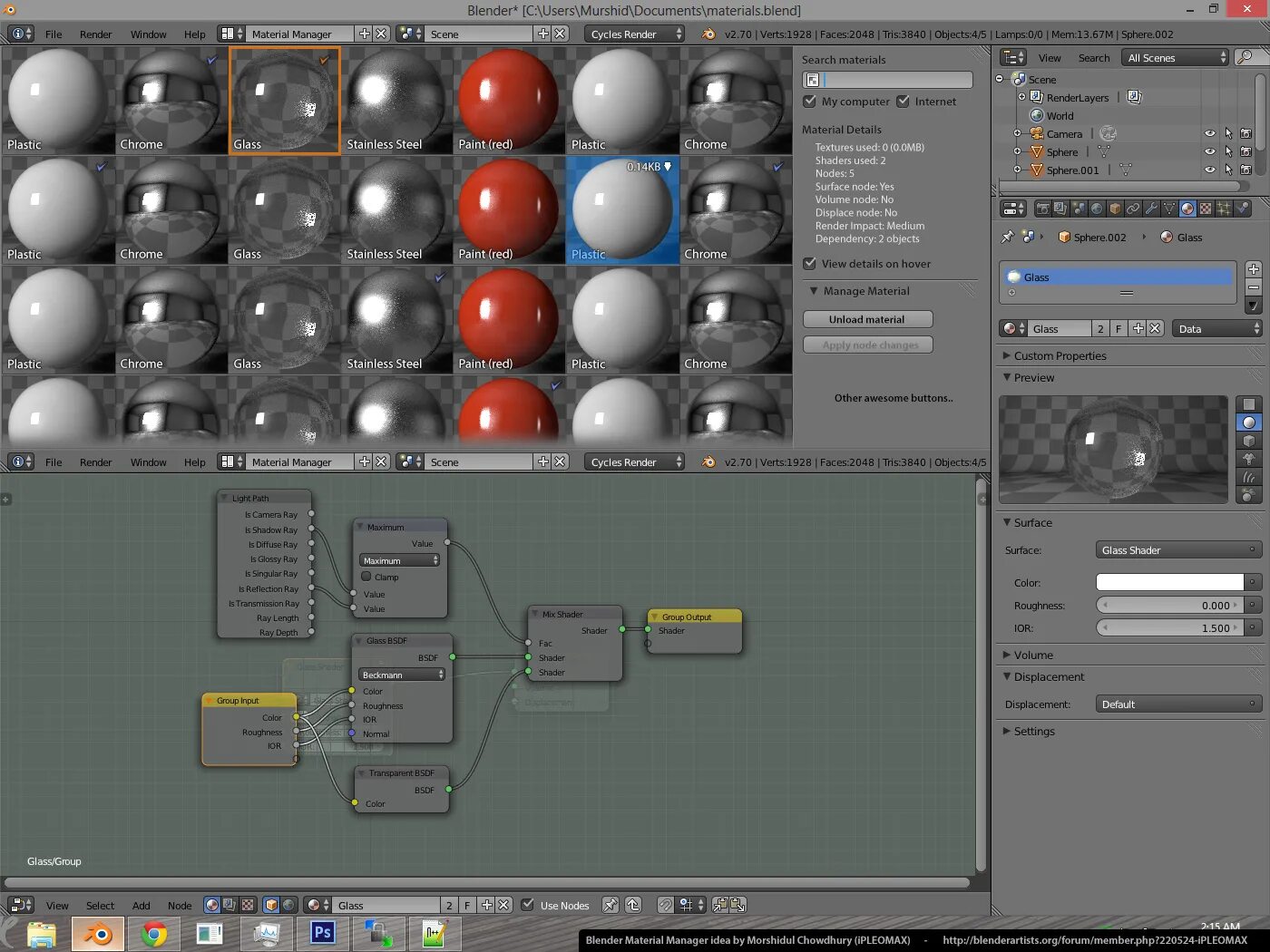1270x952 pixels.
Task: Open the Displacement Default dropdown
Action: coord(1178,704)
